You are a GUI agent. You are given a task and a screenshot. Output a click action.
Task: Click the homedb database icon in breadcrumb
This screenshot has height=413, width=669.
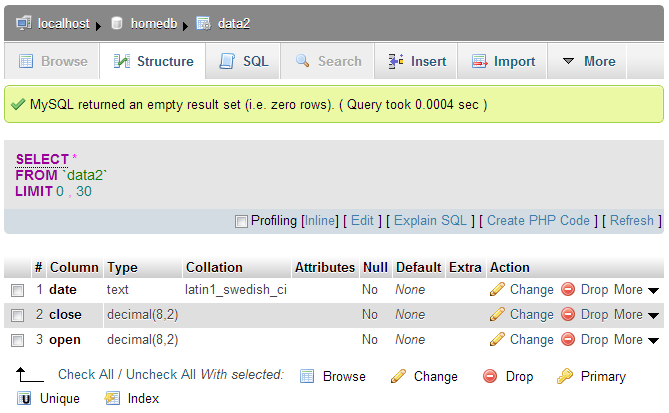[x=117, y=23]
